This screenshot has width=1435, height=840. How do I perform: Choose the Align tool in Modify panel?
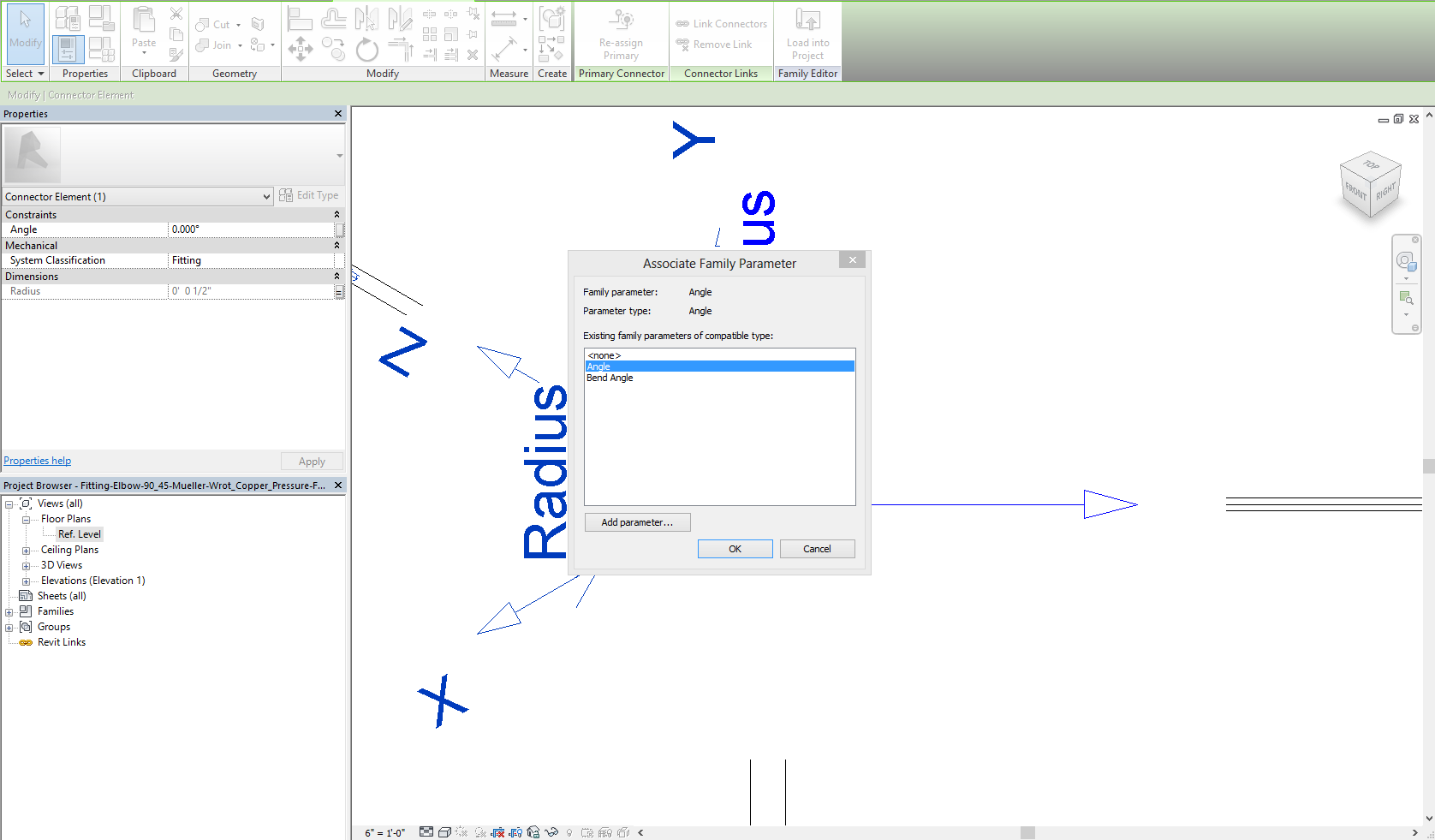click(x=300, y=18)
